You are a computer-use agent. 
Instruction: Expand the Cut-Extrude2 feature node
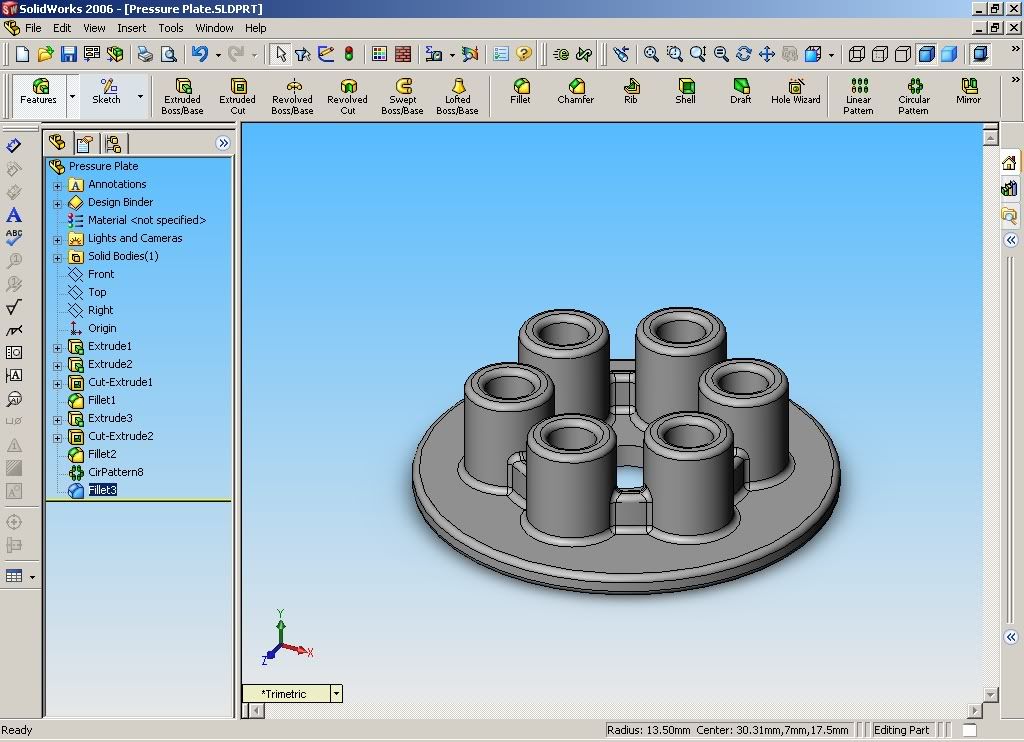[x=57, y=437]
